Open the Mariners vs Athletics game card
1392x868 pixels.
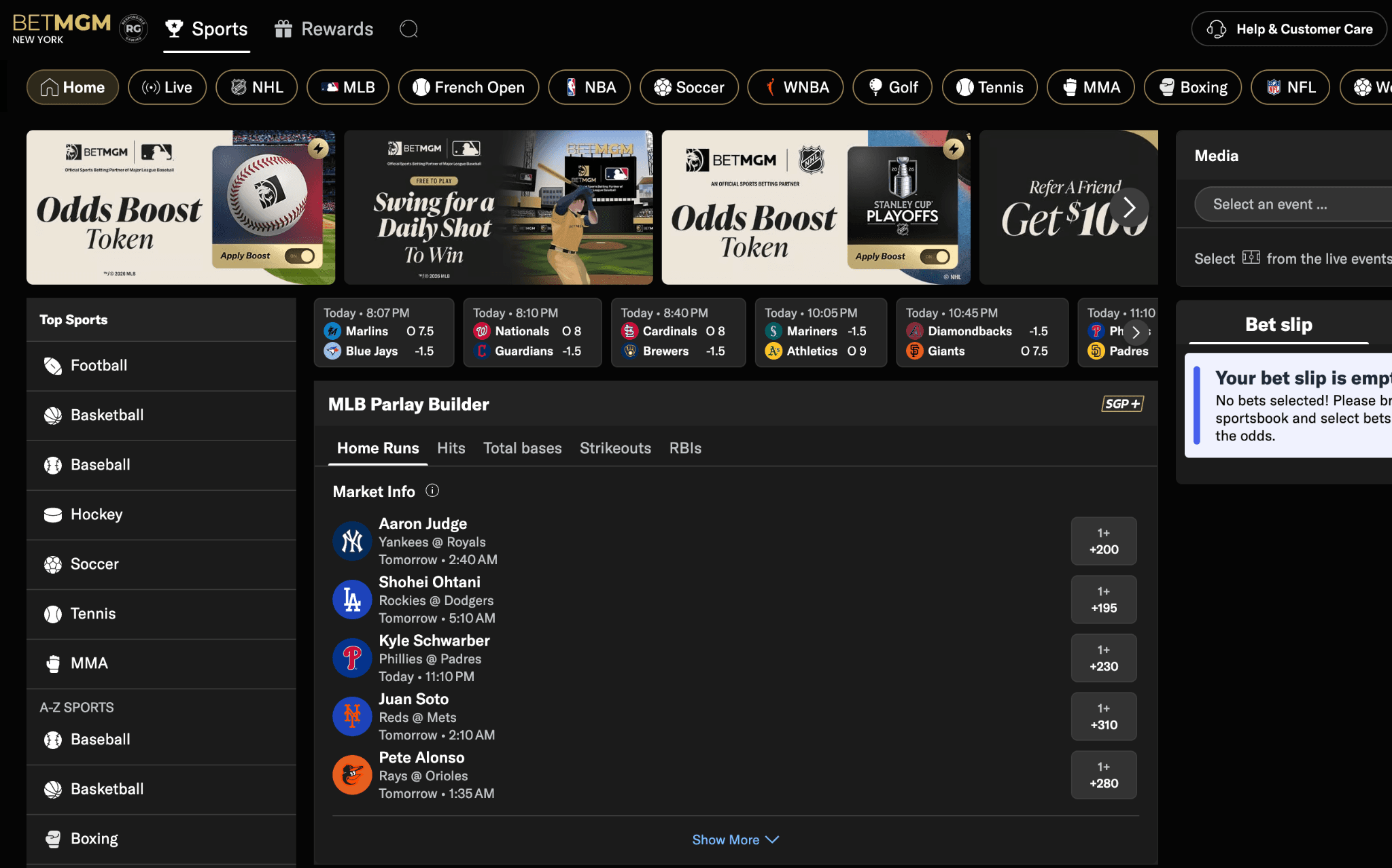(x=821, y=332)
